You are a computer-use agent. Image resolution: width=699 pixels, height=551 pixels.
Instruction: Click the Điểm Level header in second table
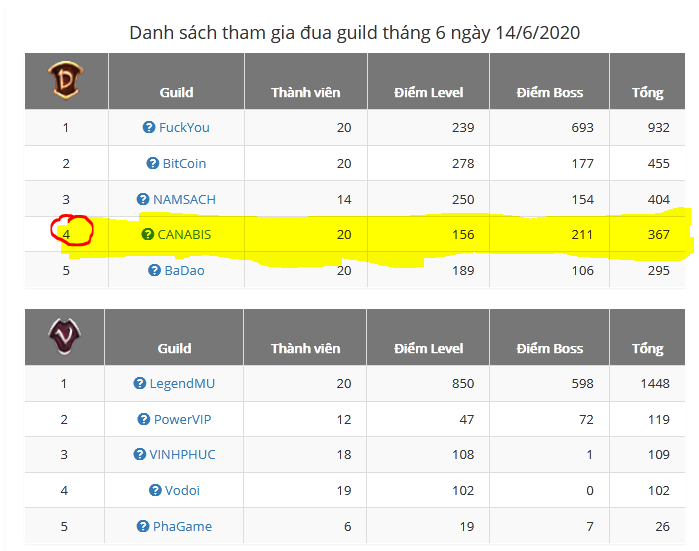428,348
